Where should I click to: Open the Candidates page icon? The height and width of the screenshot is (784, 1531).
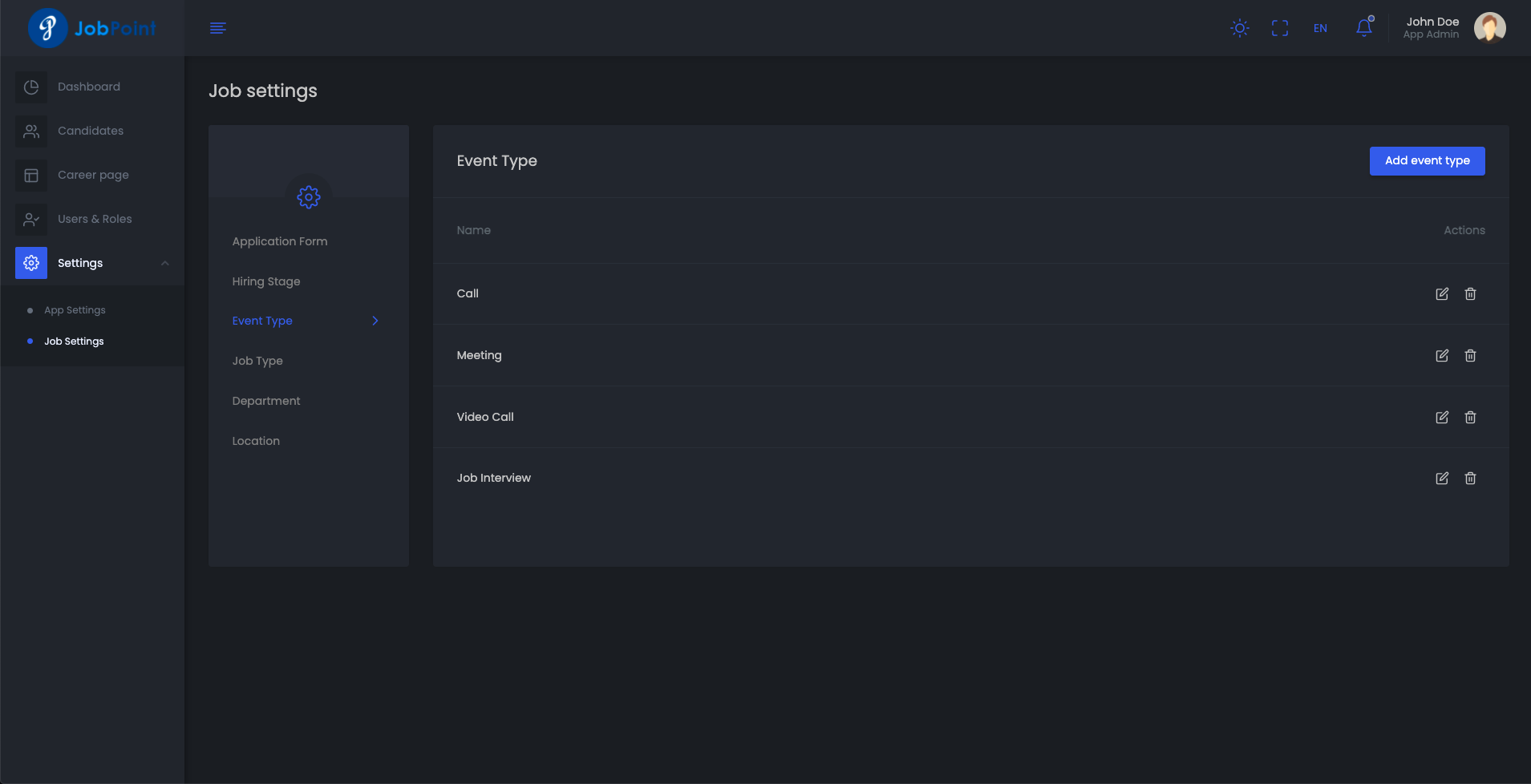pos(31,131)
